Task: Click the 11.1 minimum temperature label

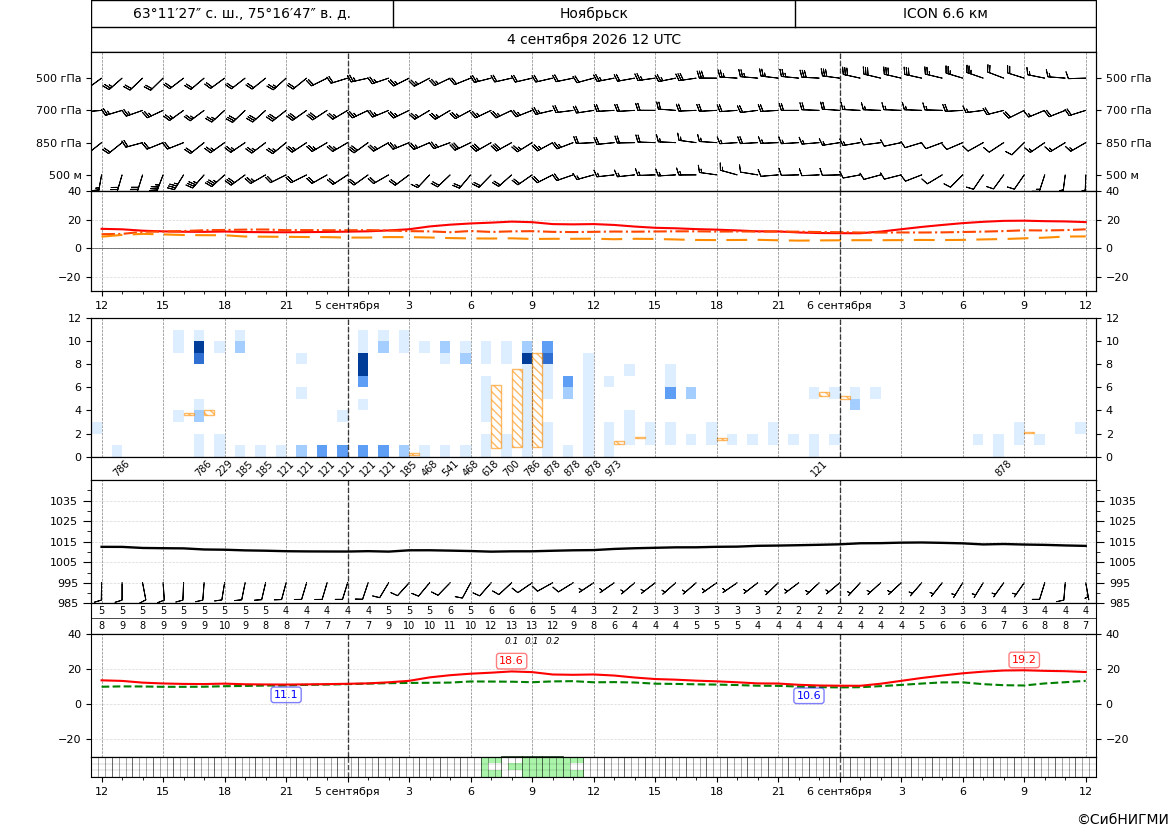Action: coord(286,694)
